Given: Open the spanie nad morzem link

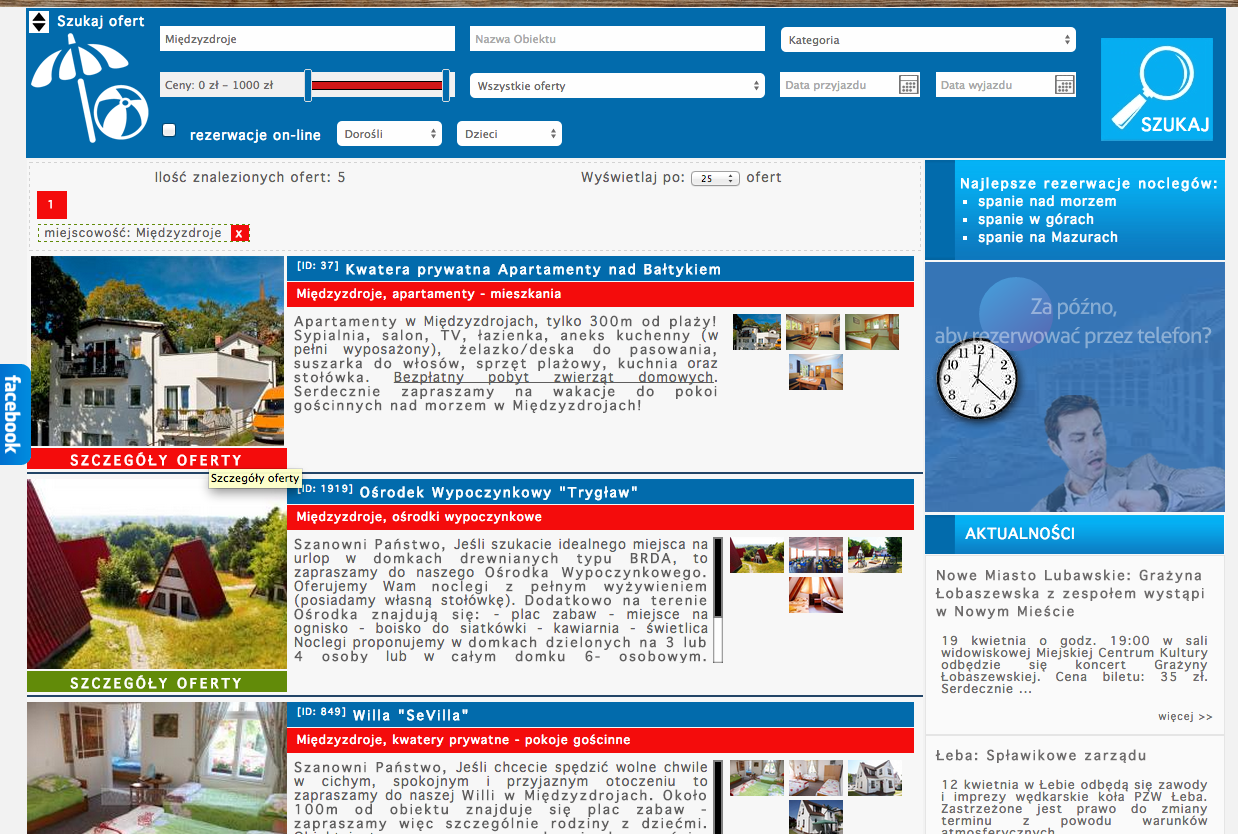Looking at the screenshot, I should coord(1046,201).
